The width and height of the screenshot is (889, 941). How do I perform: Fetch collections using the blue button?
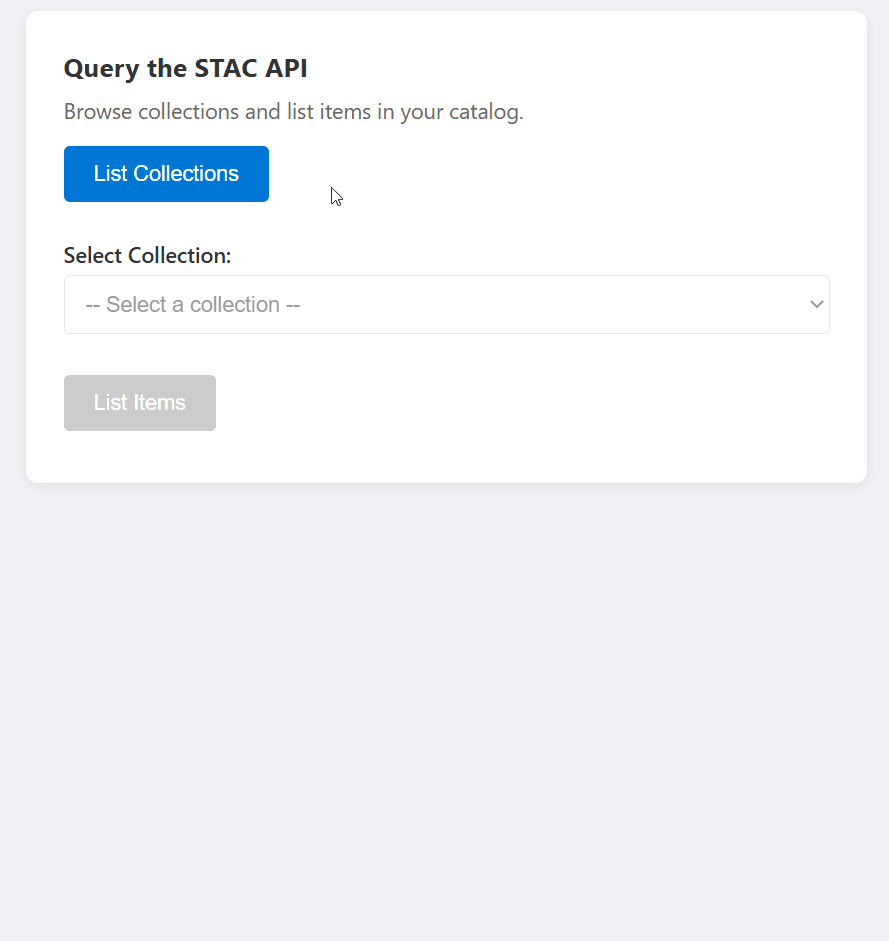click(x=166, y=174)
